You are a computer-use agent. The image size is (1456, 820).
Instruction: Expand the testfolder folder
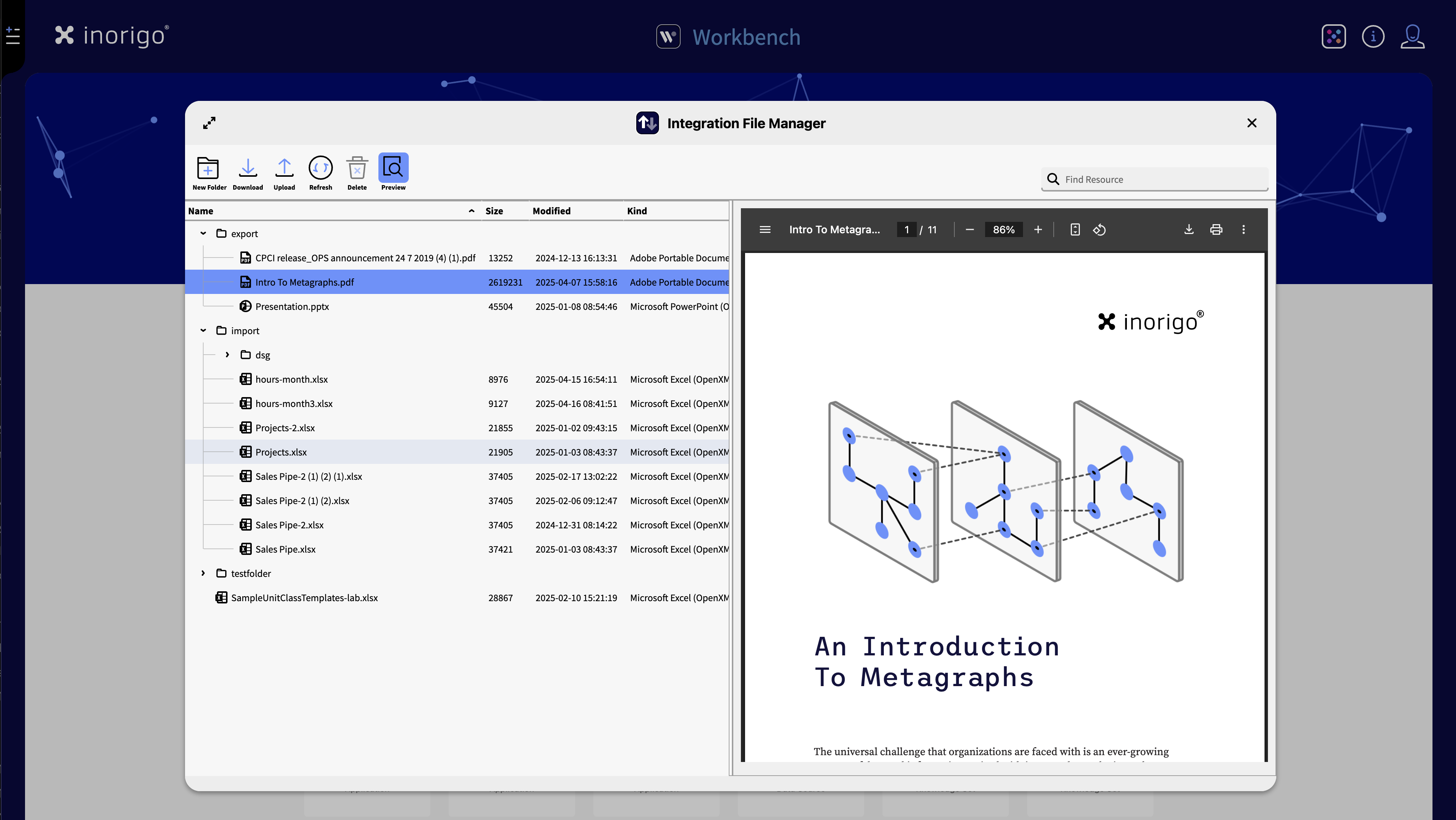click(x=203, y=573)
